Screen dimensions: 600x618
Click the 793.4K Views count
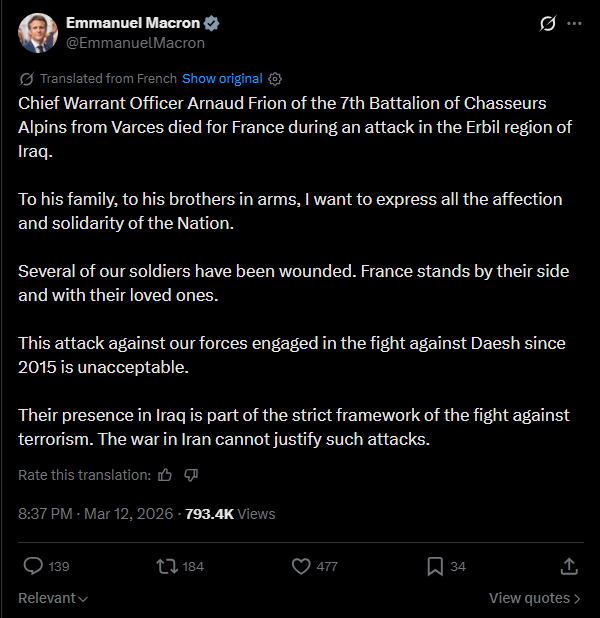click(230, 514)
